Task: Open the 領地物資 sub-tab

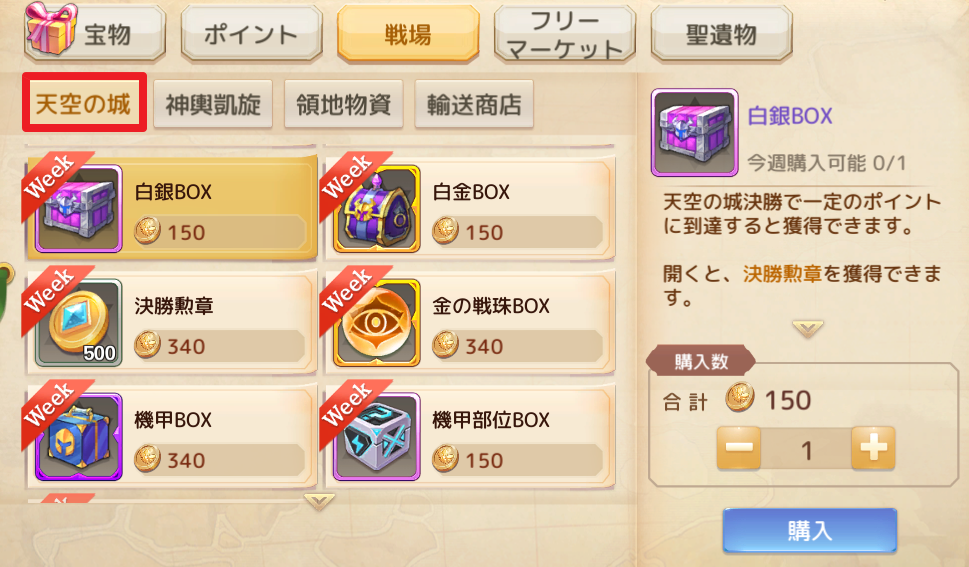Action: [344, 104]
